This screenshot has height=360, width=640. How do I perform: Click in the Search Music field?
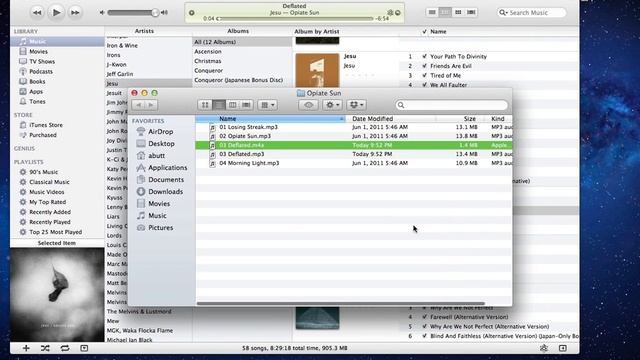(x=532, y=13)
